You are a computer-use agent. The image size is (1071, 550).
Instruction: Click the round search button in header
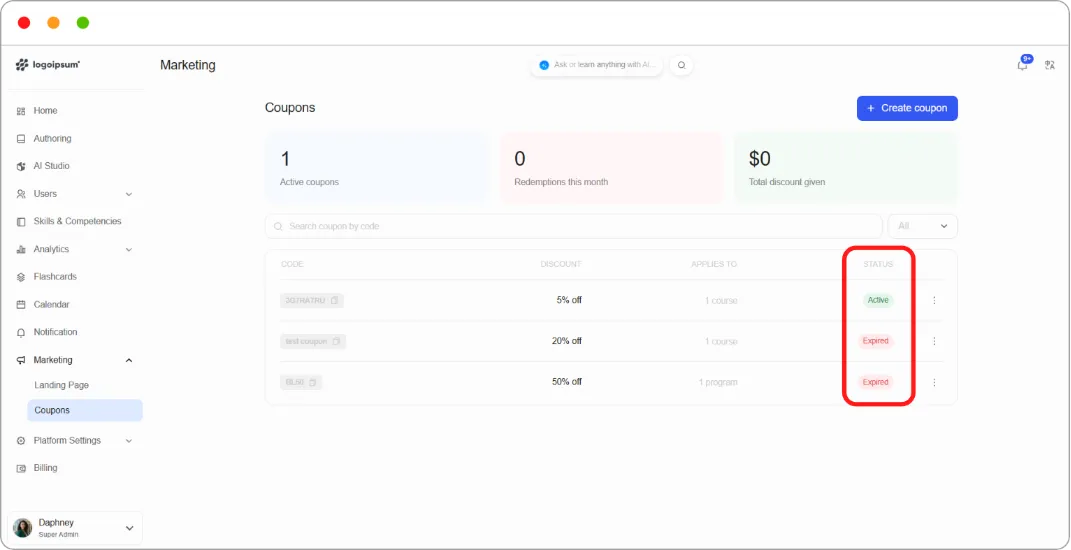[x=681, y=65]
